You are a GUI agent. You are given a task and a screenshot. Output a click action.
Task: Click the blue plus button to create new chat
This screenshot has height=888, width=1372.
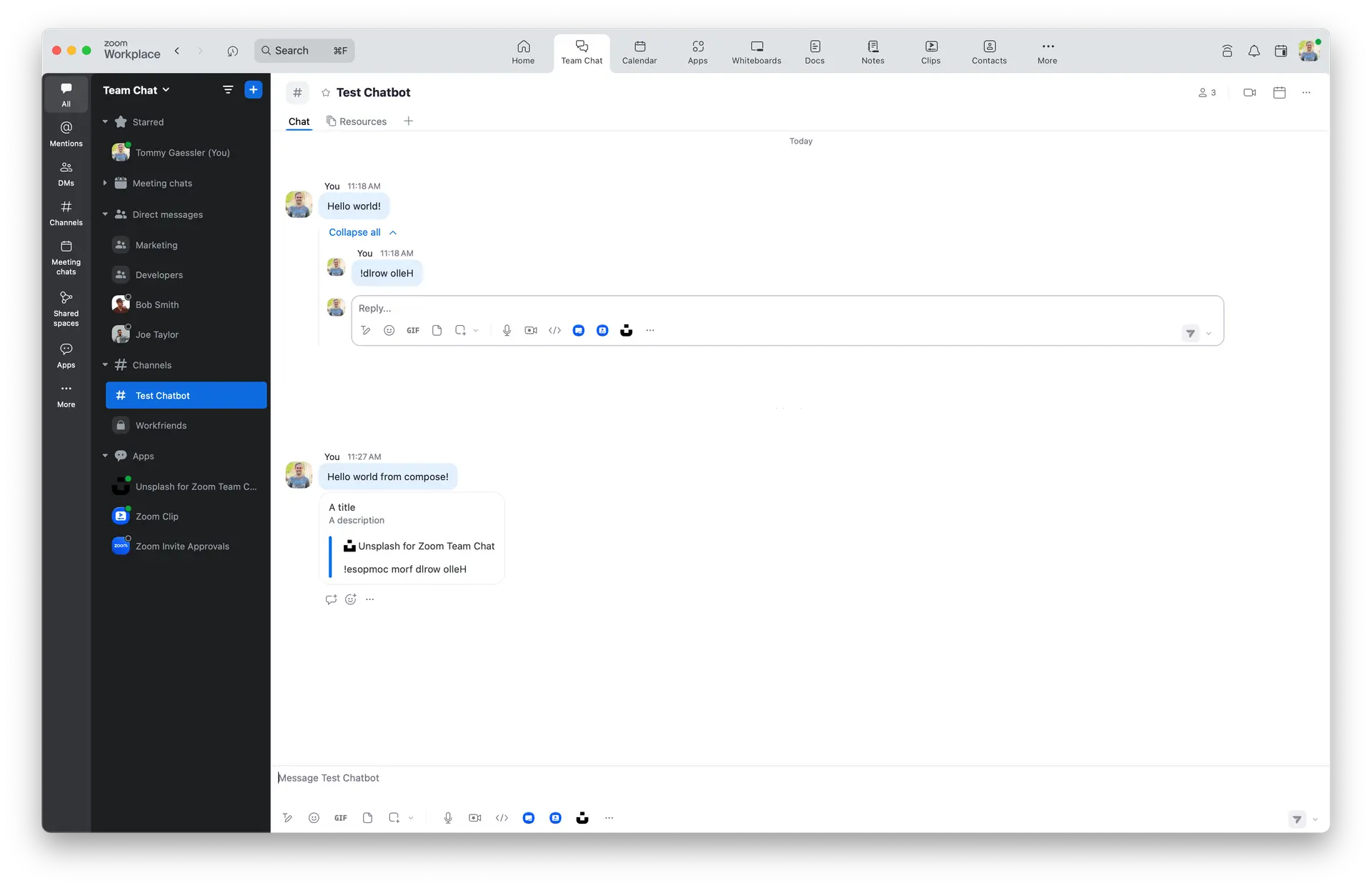pyautogui.click(x=253, y=89)
